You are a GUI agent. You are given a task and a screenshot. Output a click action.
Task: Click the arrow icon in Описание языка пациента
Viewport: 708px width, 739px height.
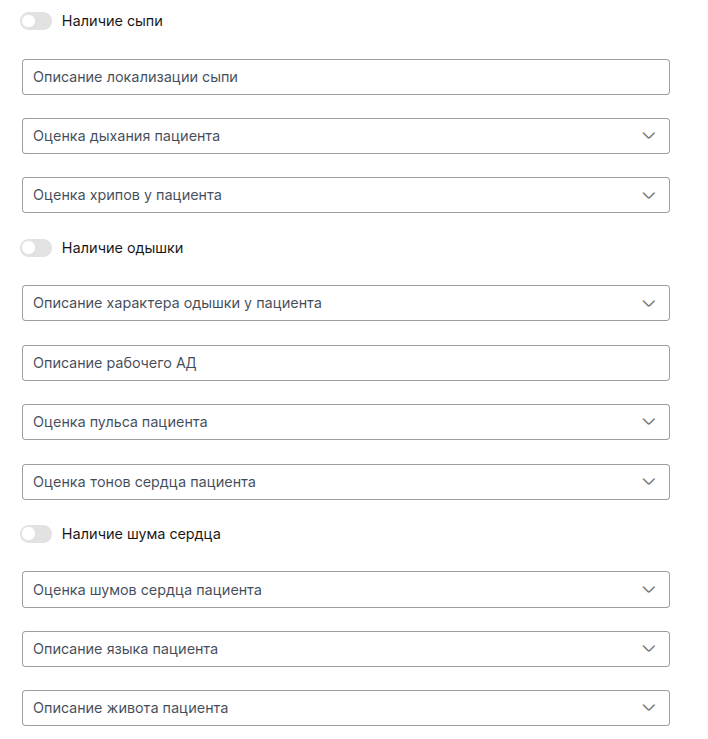click(649, 649)
